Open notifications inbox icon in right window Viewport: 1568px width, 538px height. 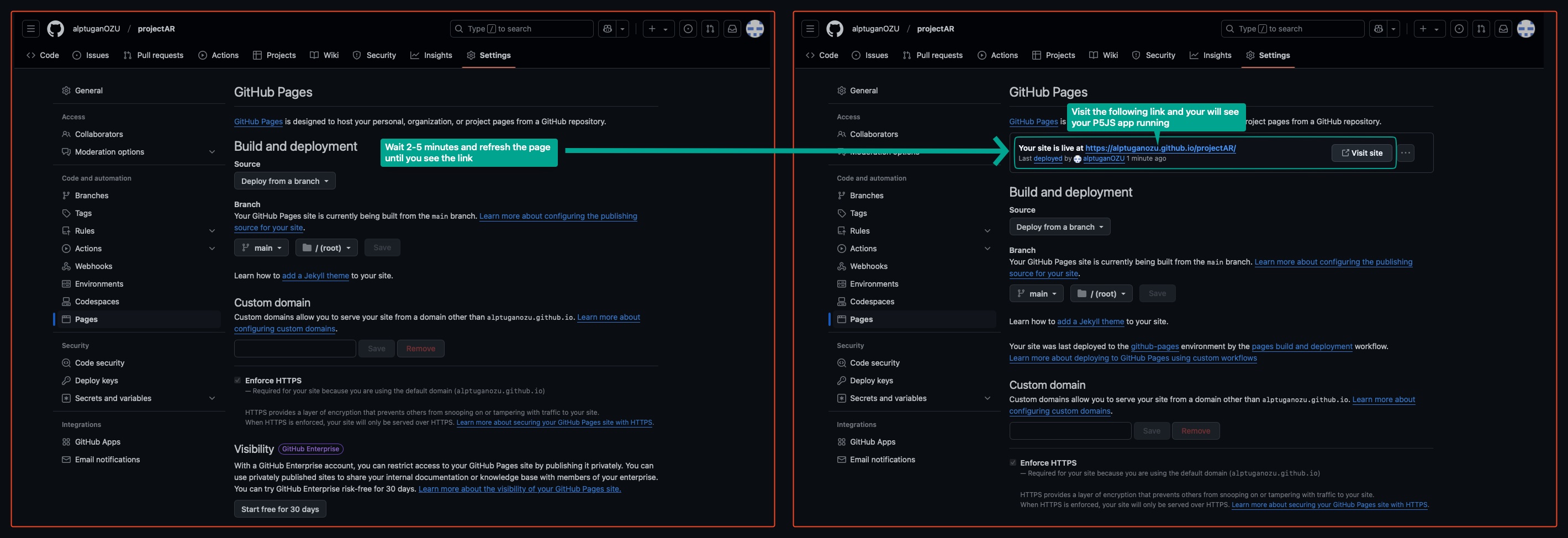tap(1503, 29)
